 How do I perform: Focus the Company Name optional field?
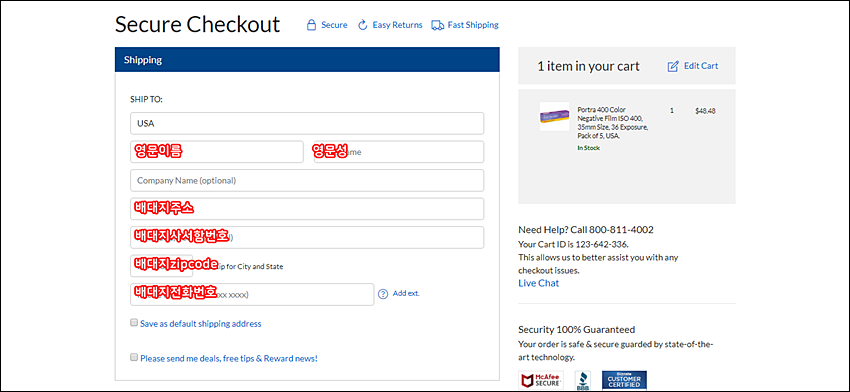pos(307,181)
